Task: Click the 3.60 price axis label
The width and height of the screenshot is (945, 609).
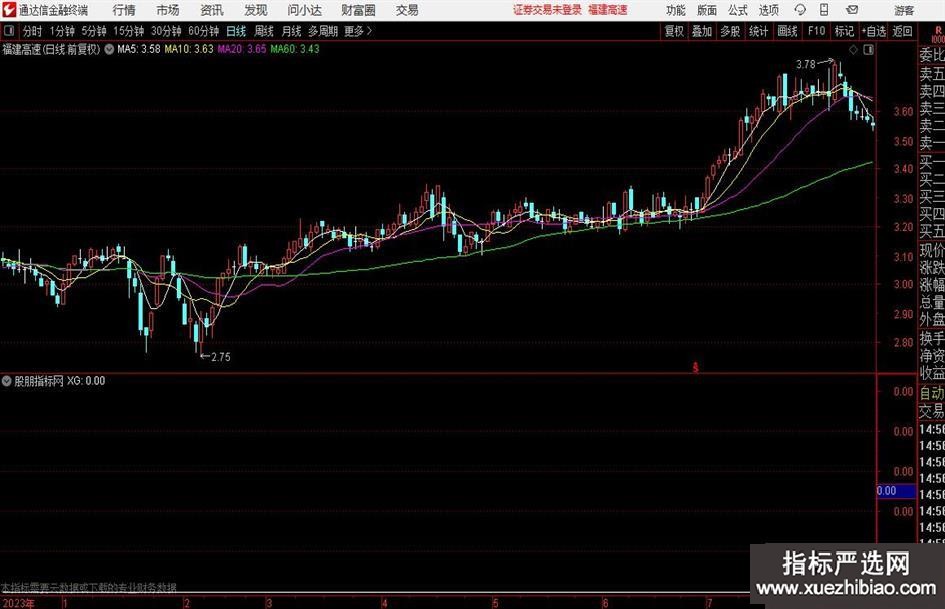Action: click(903, 111)
